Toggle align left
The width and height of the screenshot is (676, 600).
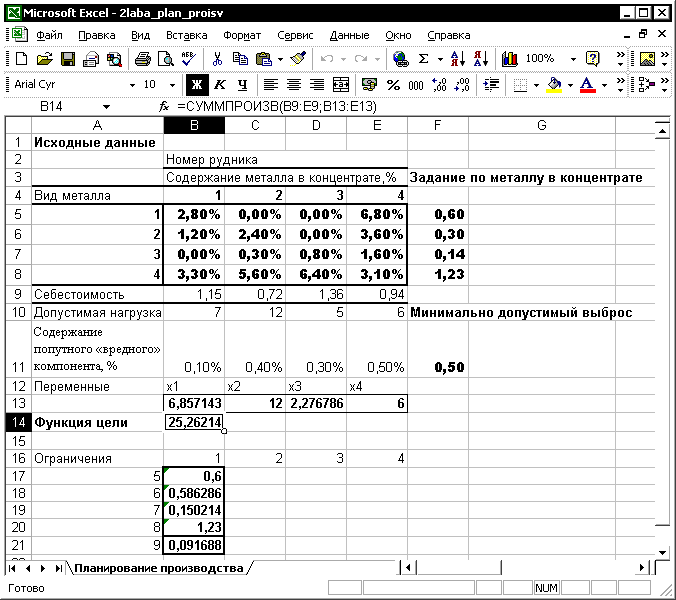point(270,85)
